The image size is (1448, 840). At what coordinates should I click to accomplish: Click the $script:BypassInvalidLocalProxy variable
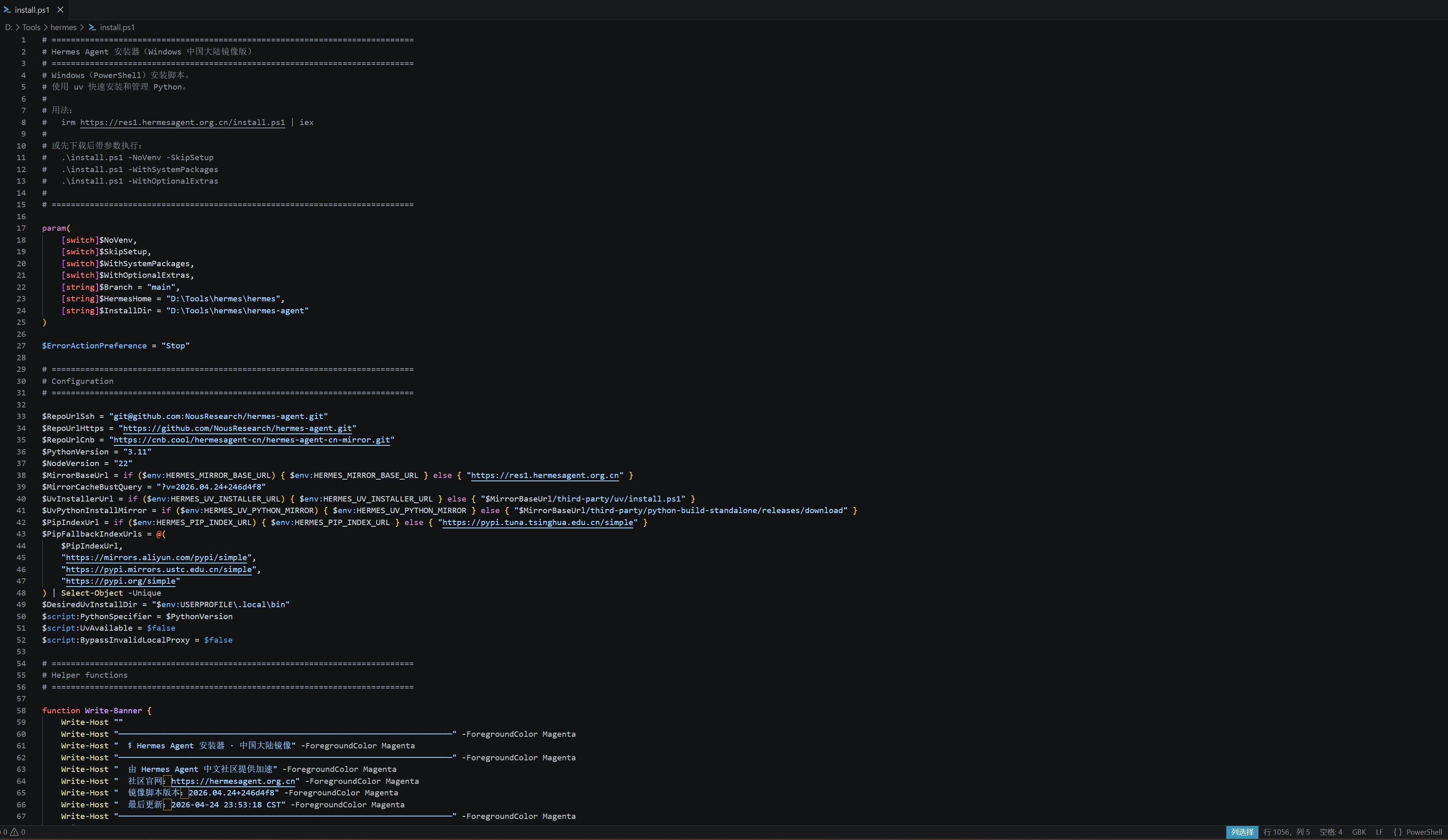coord(116,640)
